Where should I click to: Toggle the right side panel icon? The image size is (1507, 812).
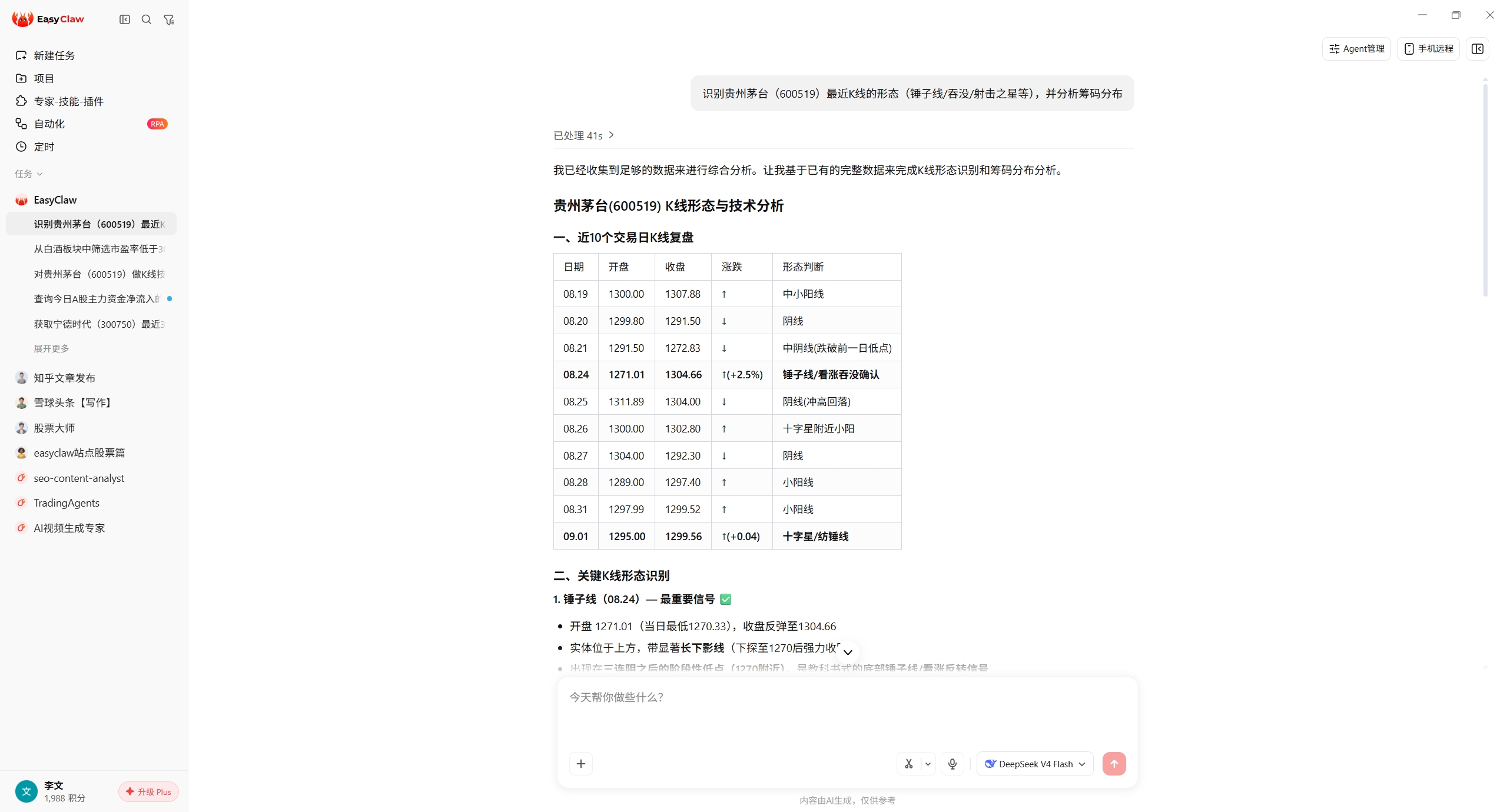coord(1478,49)
